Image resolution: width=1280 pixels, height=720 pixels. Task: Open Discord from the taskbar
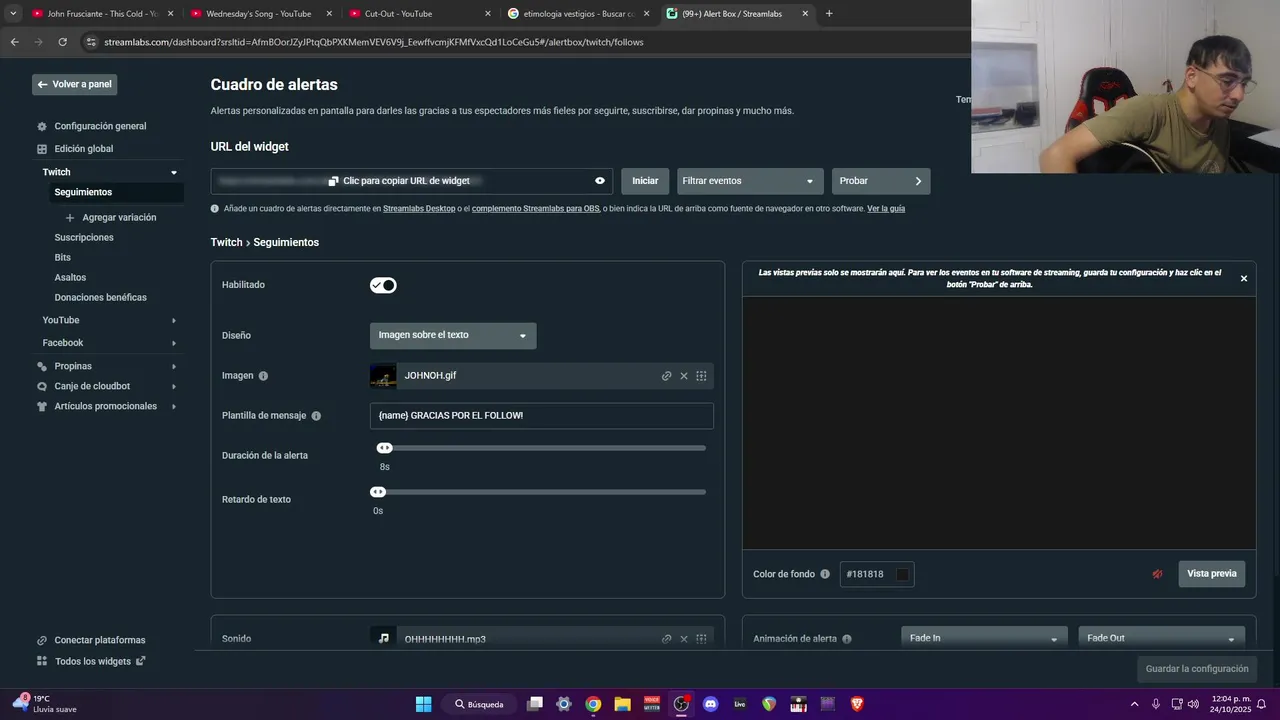click(710, 704)
